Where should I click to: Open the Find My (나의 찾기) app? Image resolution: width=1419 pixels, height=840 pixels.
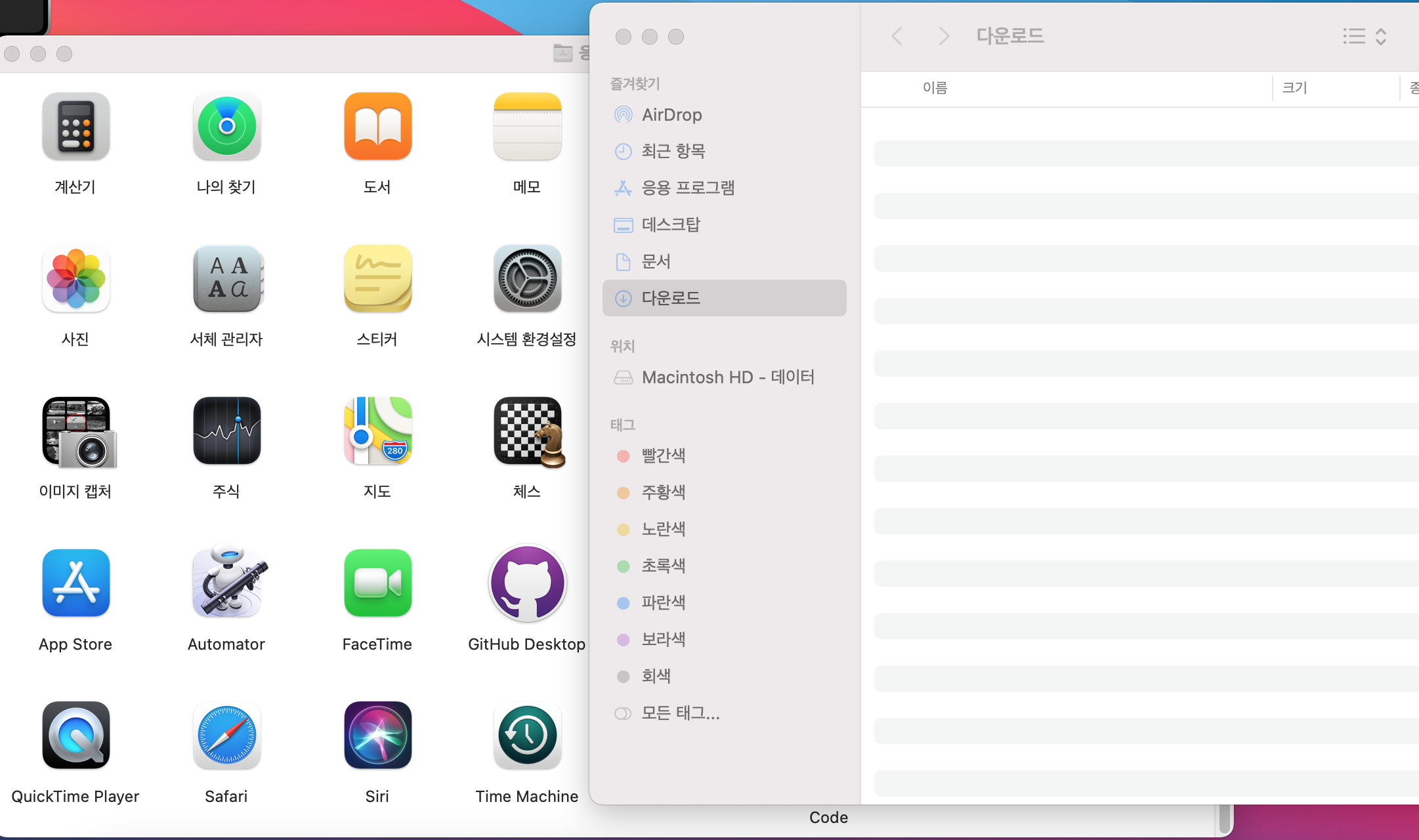226,127
